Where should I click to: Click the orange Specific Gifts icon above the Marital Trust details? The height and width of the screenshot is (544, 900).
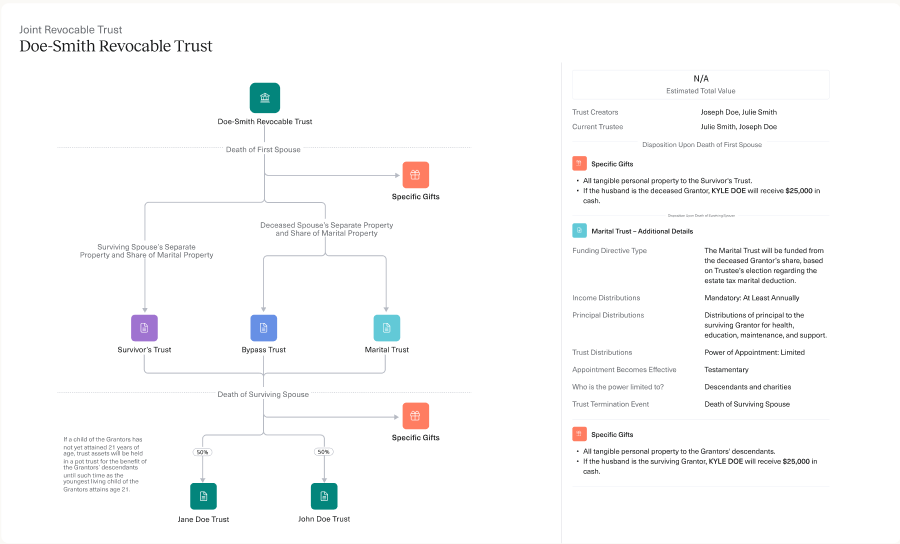pos(579,164)
